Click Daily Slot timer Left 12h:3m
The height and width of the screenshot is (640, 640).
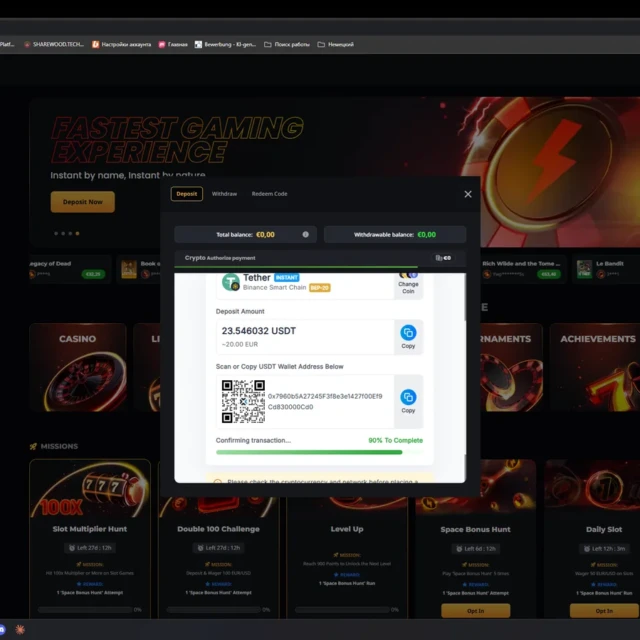click(604, 549)
